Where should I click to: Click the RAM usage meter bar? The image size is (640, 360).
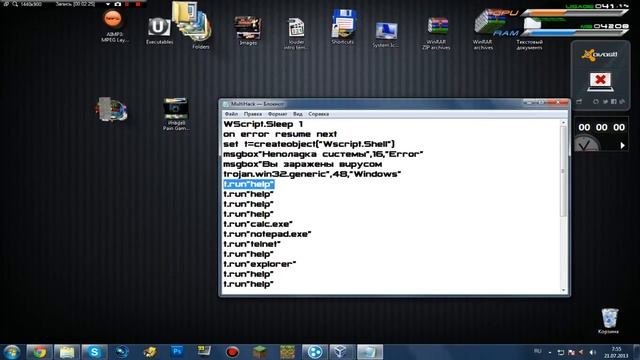click(576, 32)
